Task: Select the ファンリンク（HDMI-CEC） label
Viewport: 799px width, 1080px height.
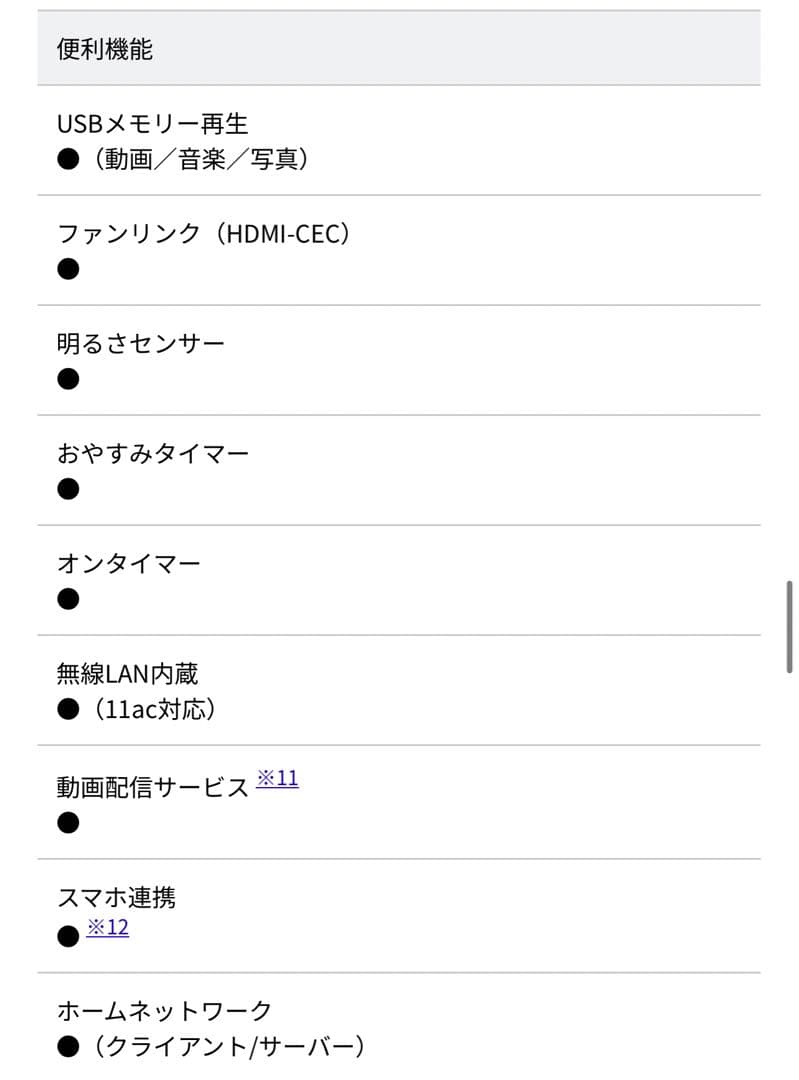Action: 205,234
